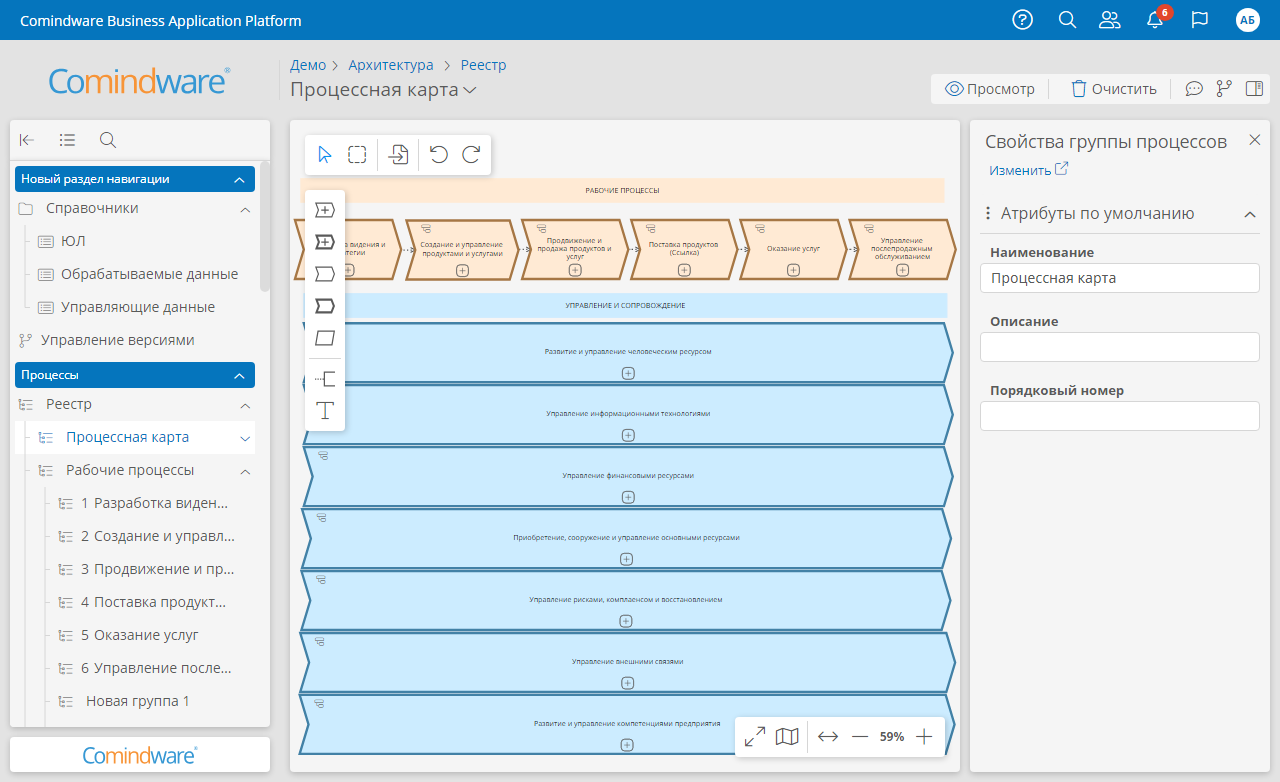Open Управляющие данные navigation item
This screenshot has width=1280, height=782.
[x=136, y=307]
